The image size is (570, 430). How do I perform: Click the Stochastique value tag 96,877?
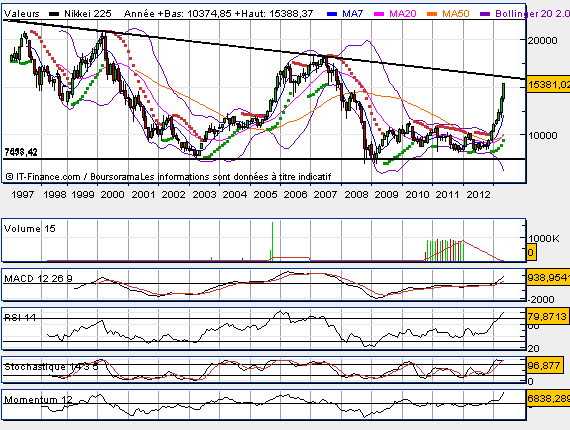544,365
